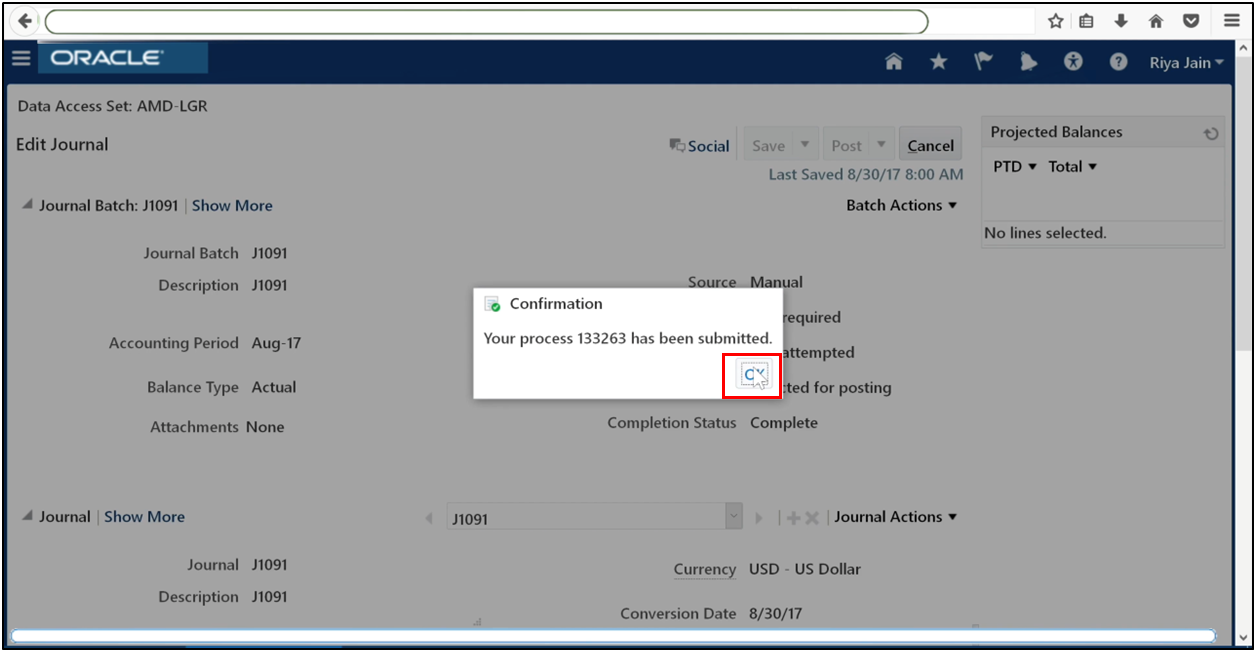Click the Cancel button
The image size is (1256, 652).
point(930,143)
